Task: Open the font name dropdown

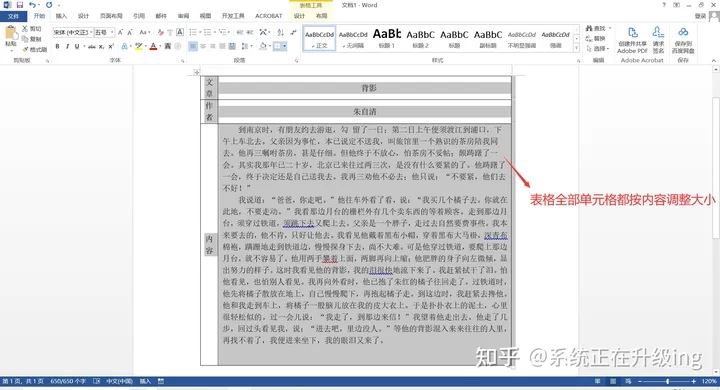Action: [x=90, y=32]
